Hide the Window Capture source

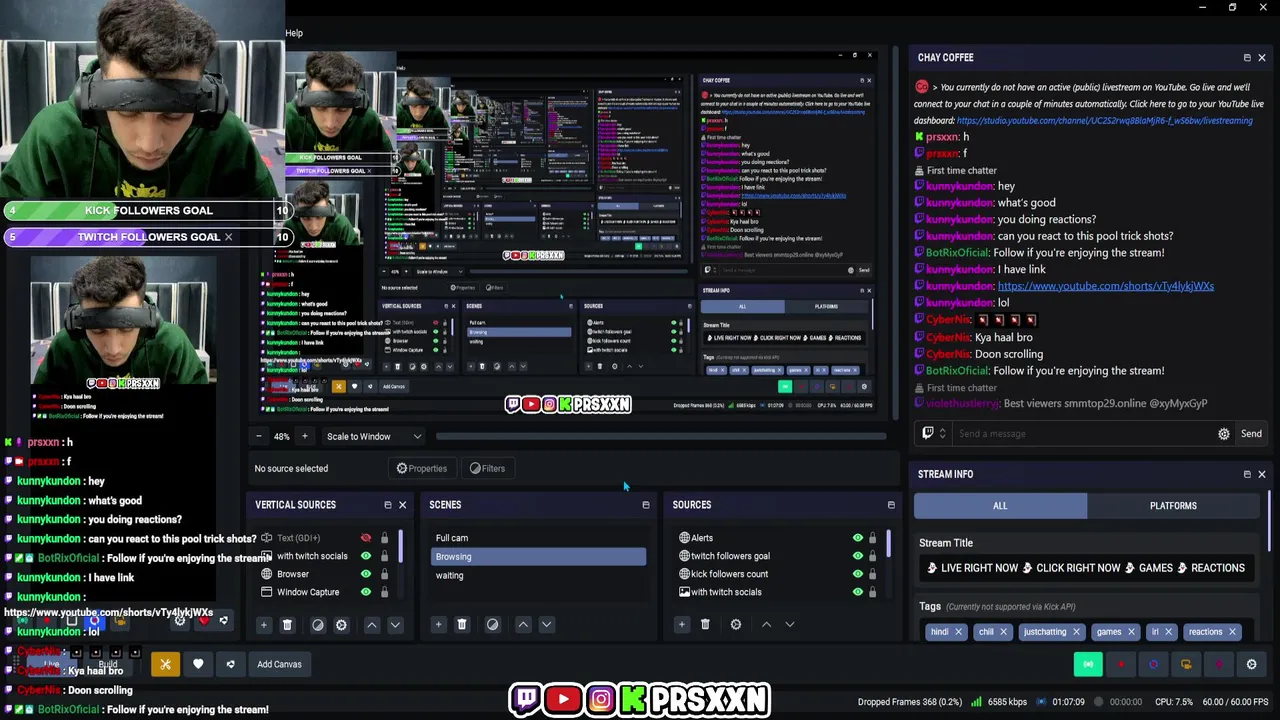366,592
